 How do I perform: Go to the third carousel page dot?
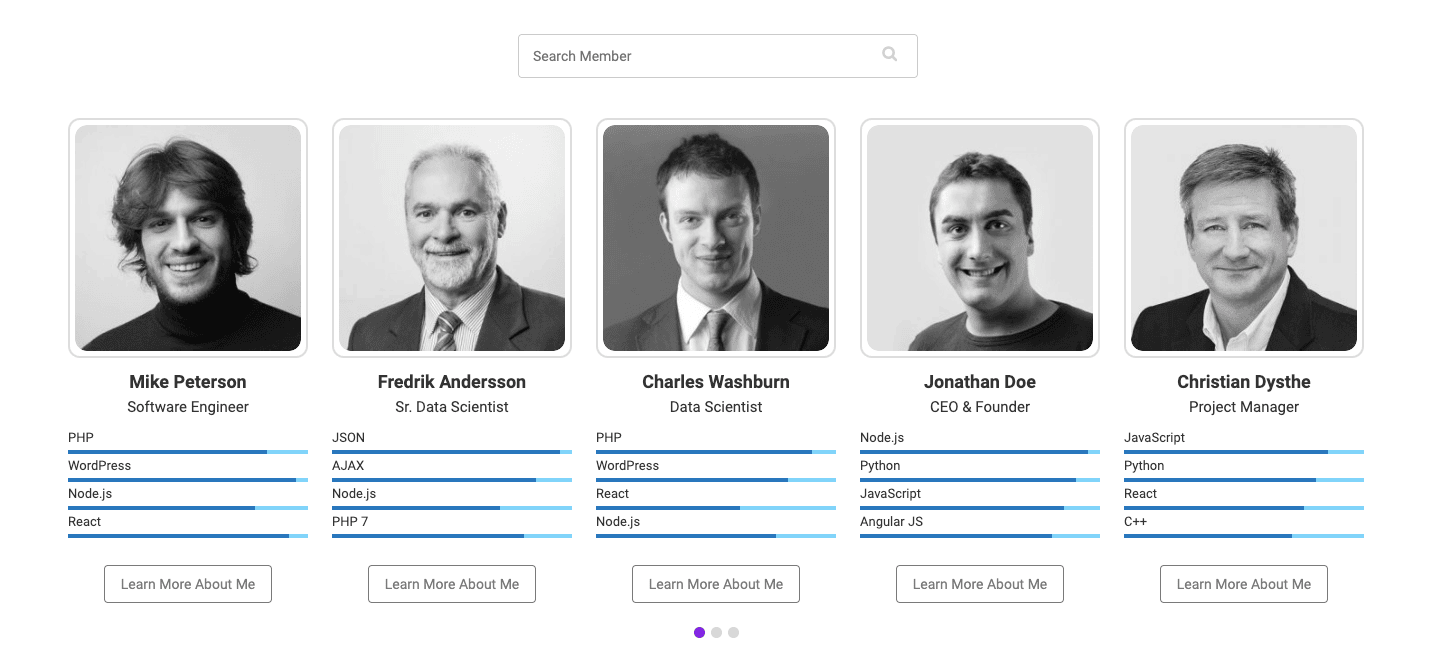(733, 632)
